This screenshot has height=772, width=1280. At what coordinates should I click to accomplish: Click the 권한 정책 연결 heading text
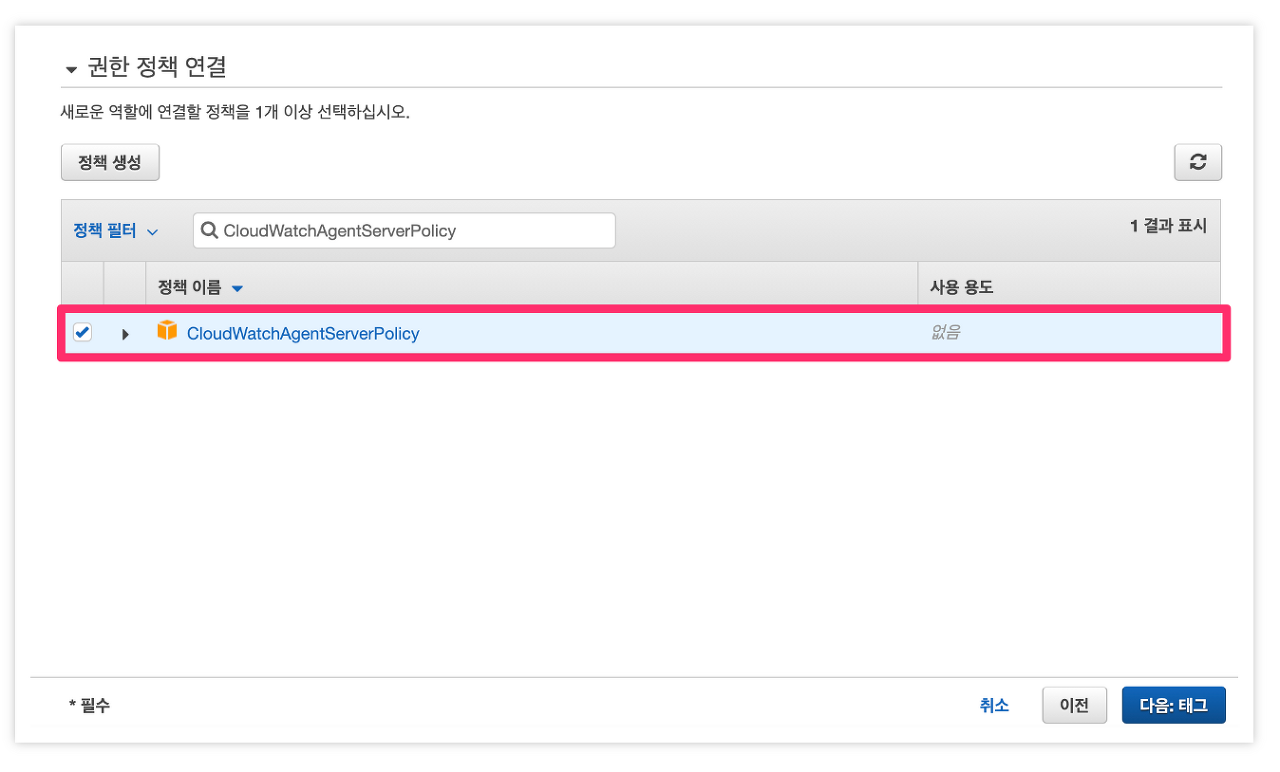click(x=157, y=68)
